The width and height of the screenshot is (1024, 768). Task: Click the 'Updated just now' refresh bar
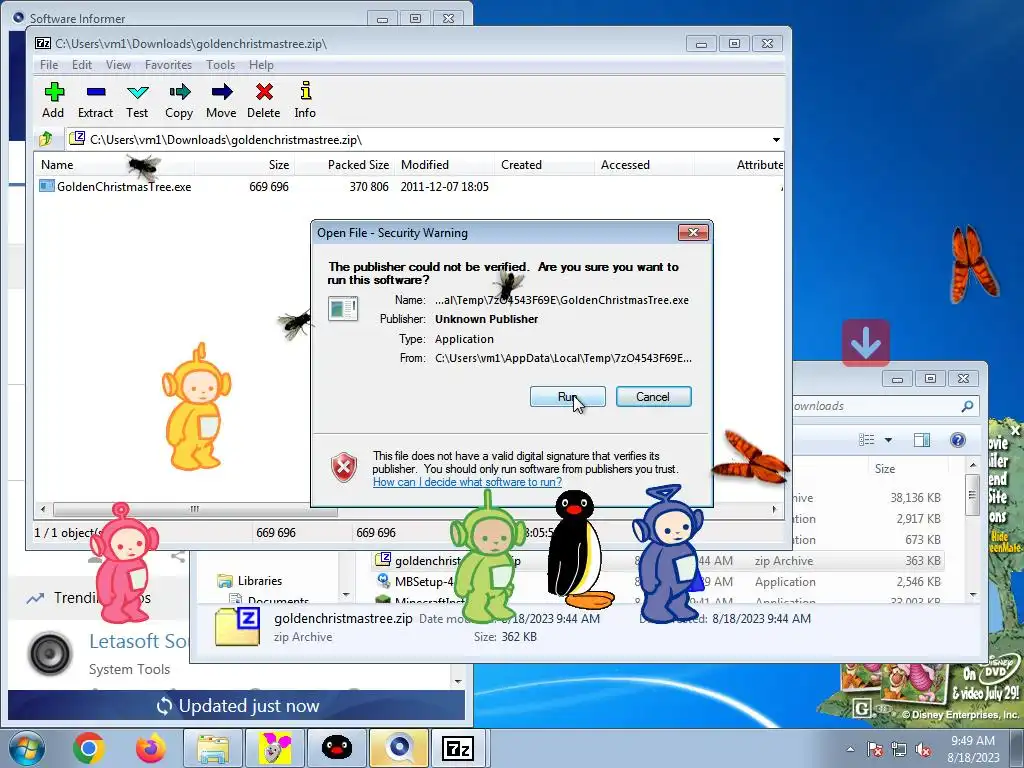(x=236, y=706)
